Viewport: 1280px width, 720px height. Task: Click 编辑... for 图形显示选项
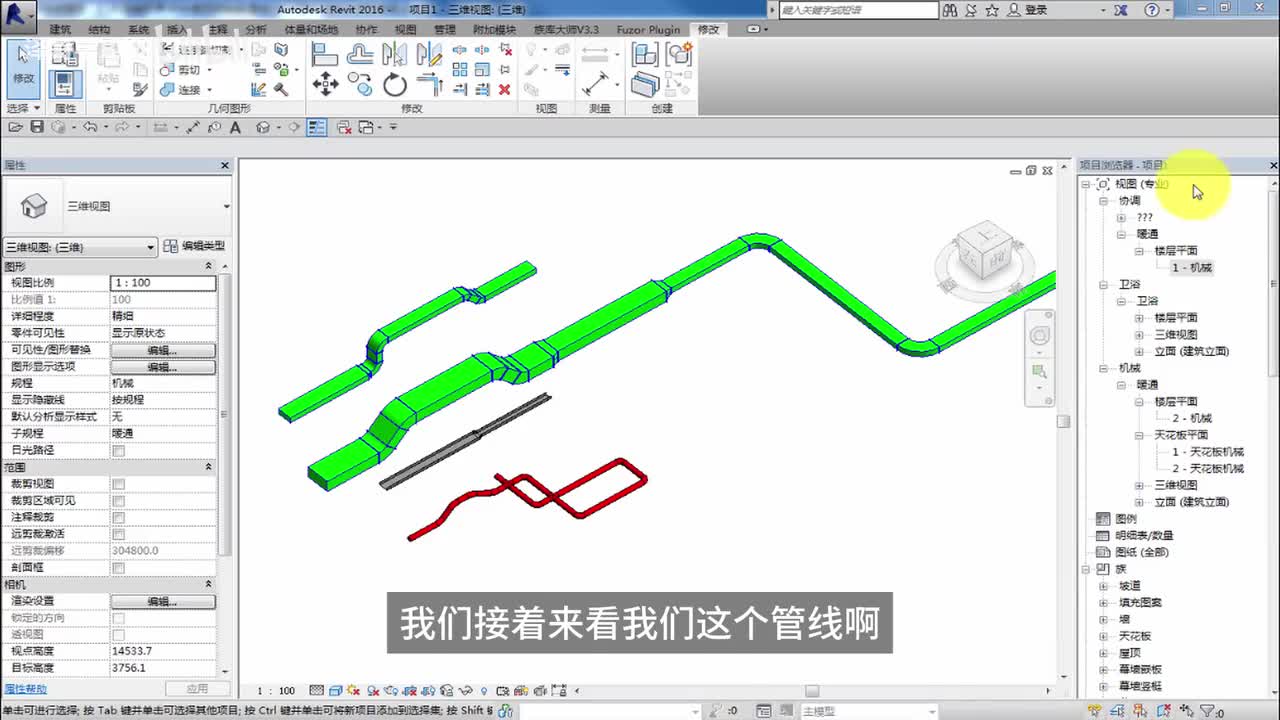point(162,367)
